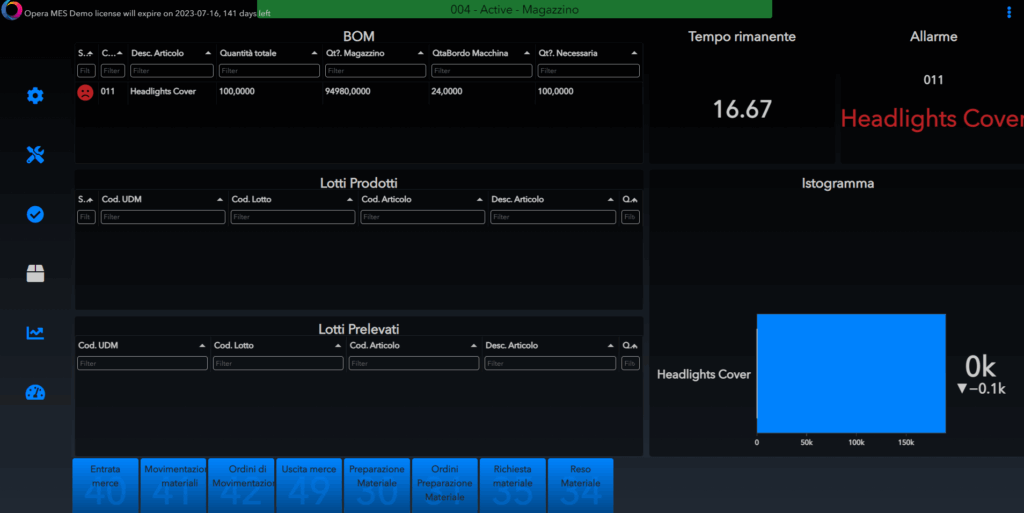1024x513 pixels.
Task: Open the warehouse box icon in sidebar
Action: click(35, 274)
